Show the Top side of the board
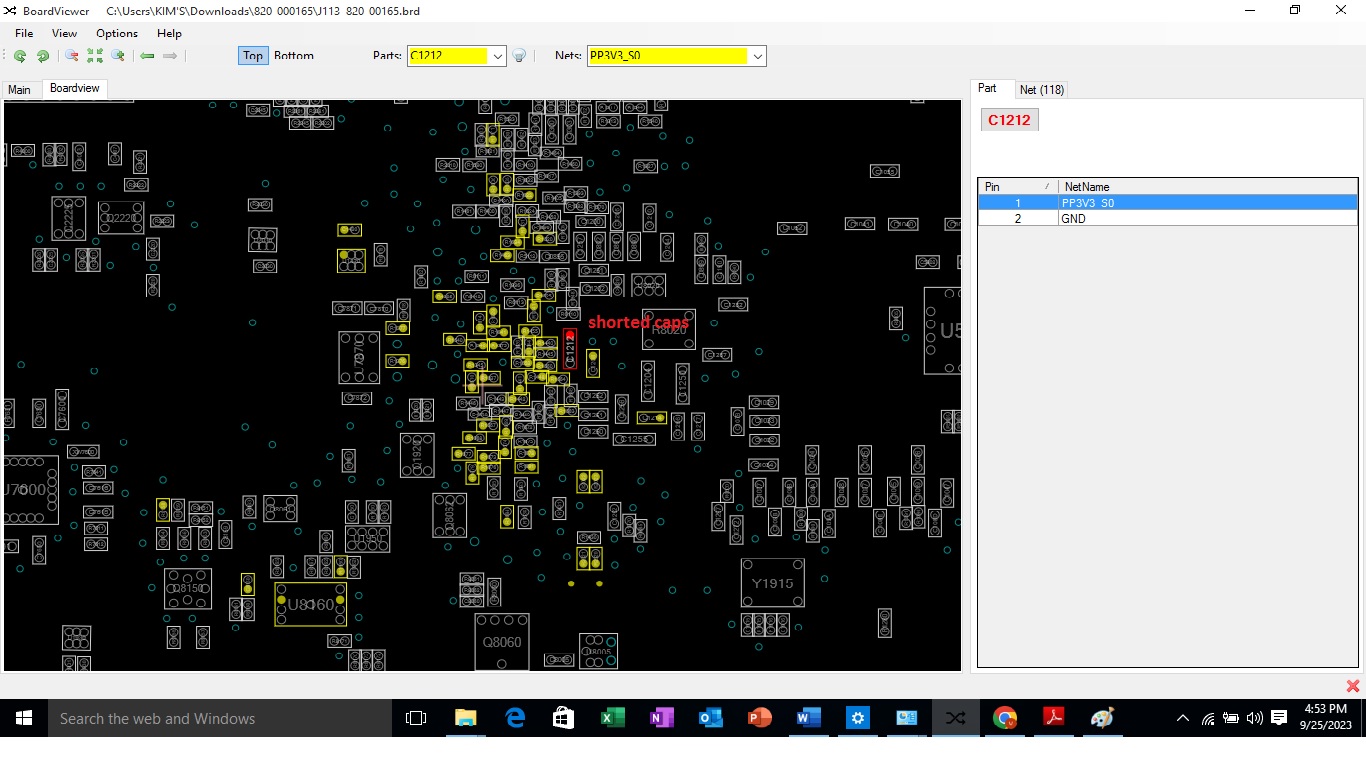 point(253,56)
